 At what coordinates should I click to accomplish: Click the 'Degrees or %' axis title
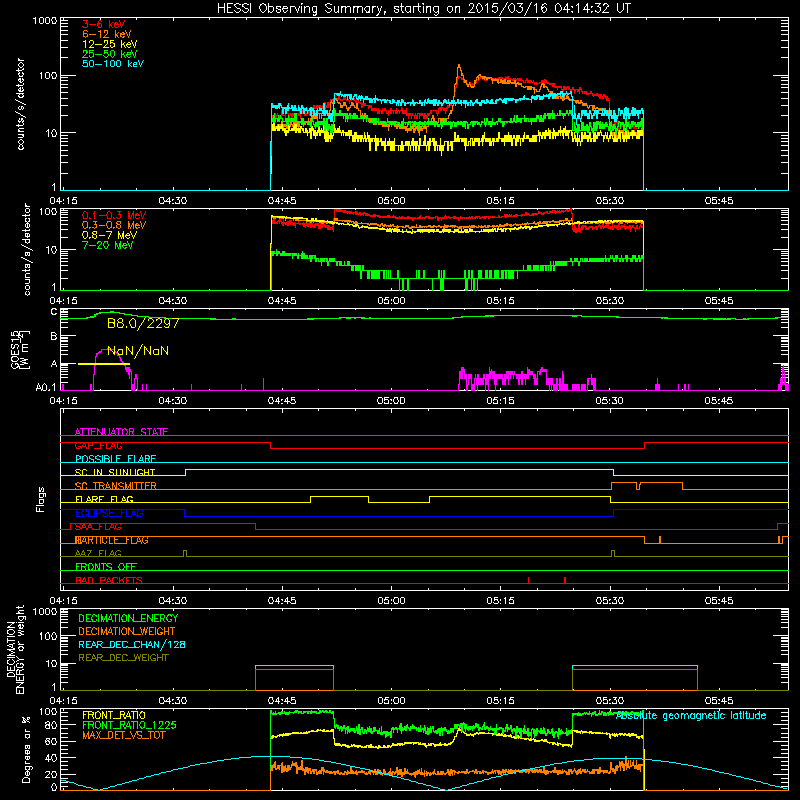[26, 749]
